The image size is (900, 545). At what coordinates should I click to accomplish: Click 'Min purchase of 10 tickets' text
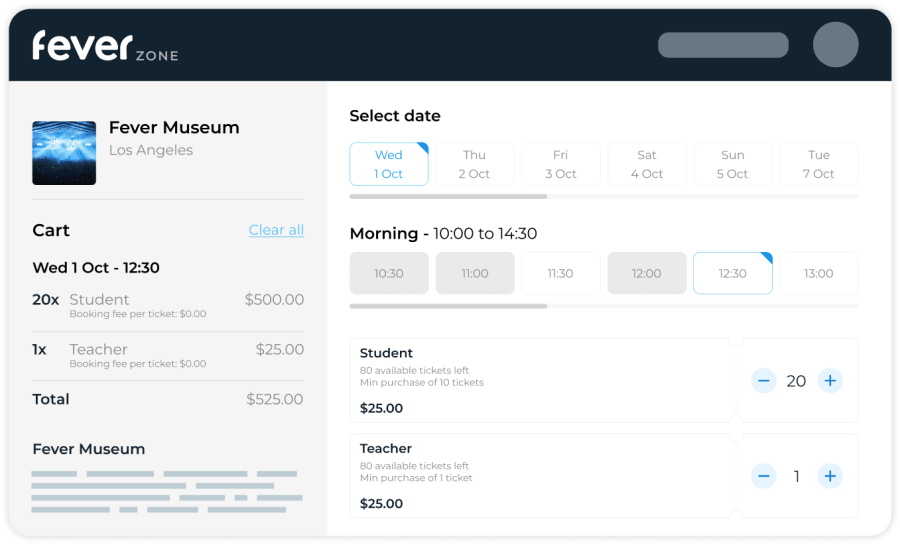click(422, 383)
